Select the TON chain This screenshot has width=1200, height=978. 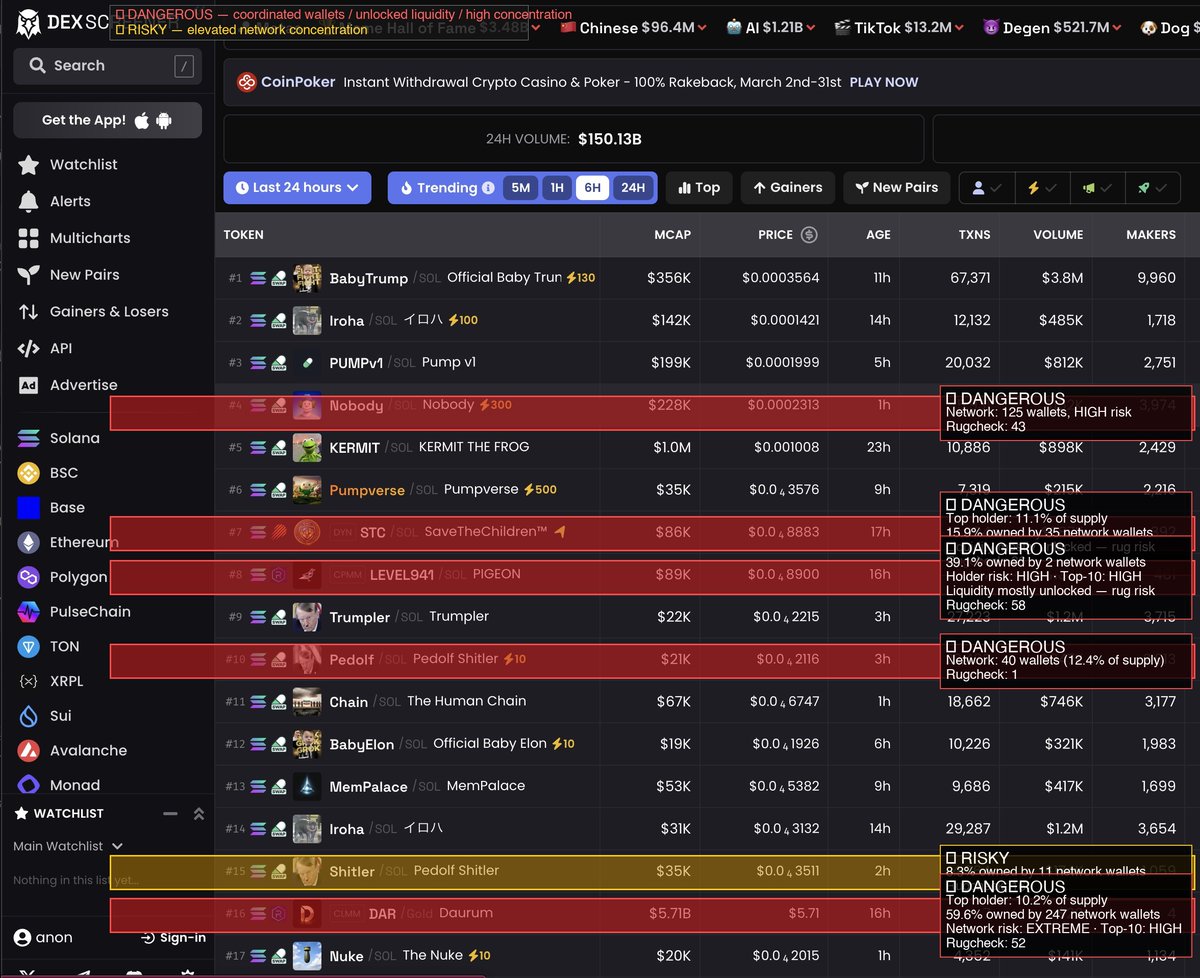(x=64, y=647)
